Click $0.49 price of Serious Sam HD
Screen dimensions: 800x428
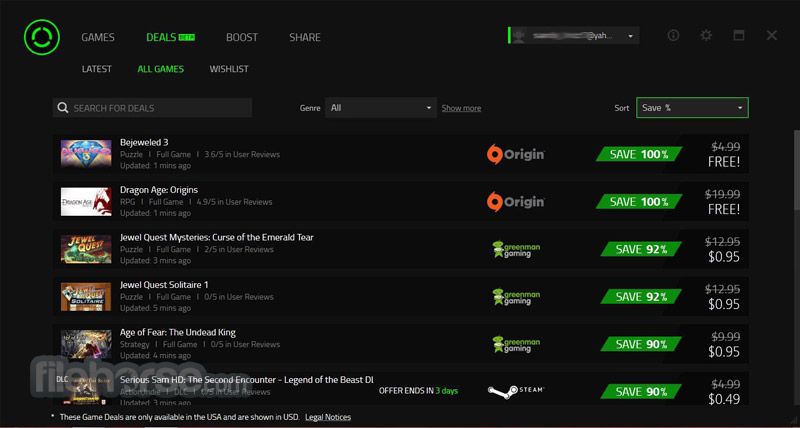point(724,399)
